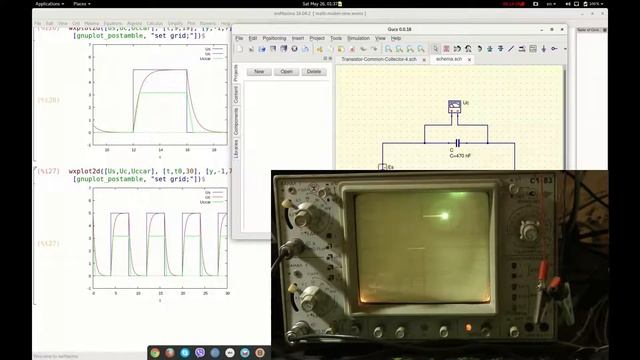Click the Insert port icon in Qucs toolbar
Image resolution: width=640 pixels, height=360 pixels.
[554, 49]
